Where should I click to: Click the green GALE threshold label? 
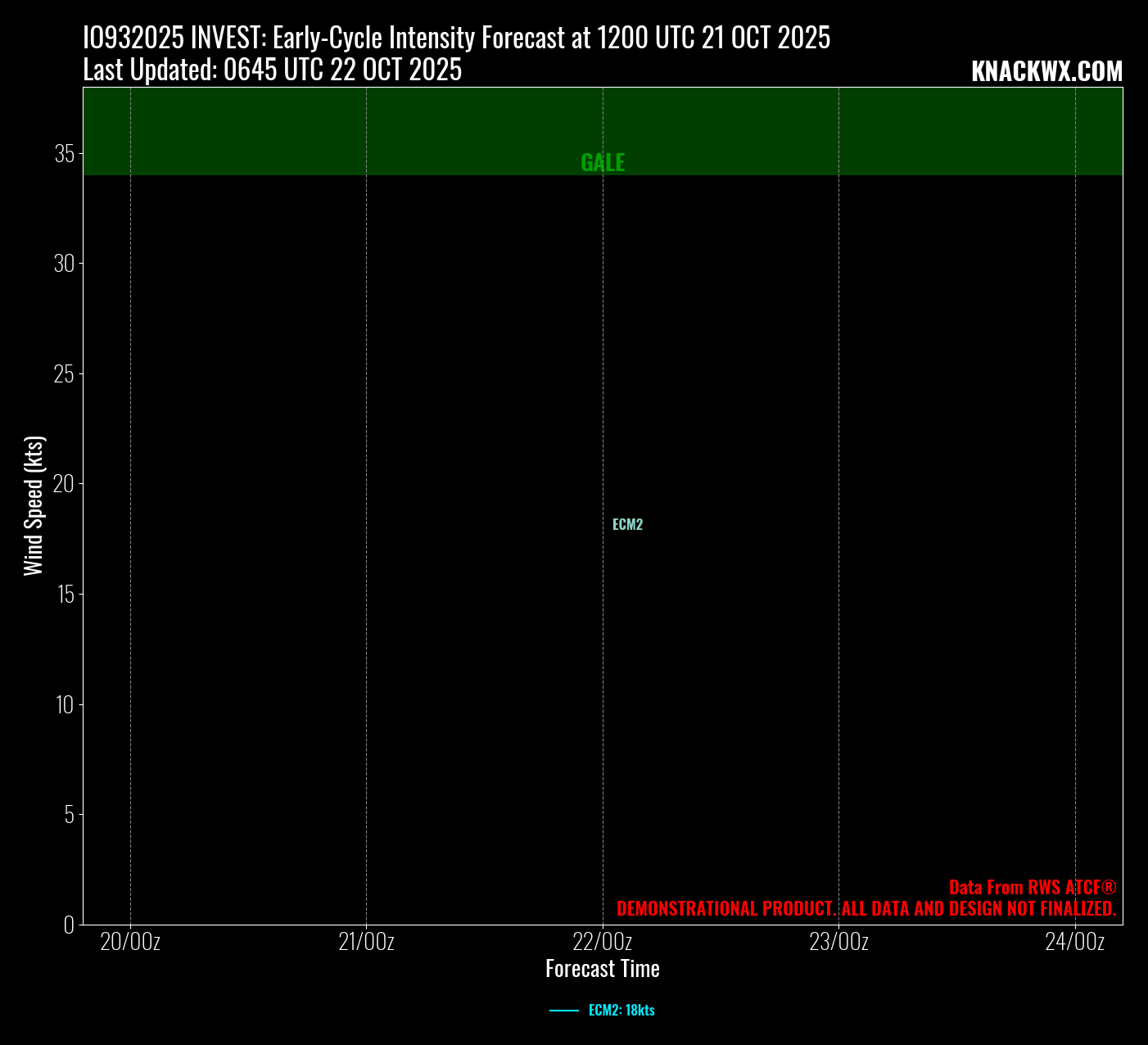(x=603, y=163)
